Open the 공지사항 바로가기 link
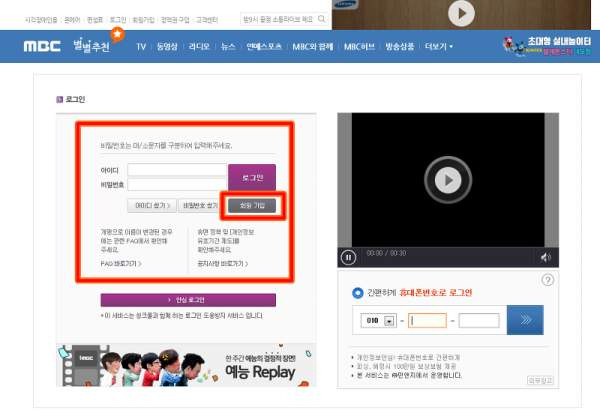This screenshot has height=419, width=600. click(223, 264)
